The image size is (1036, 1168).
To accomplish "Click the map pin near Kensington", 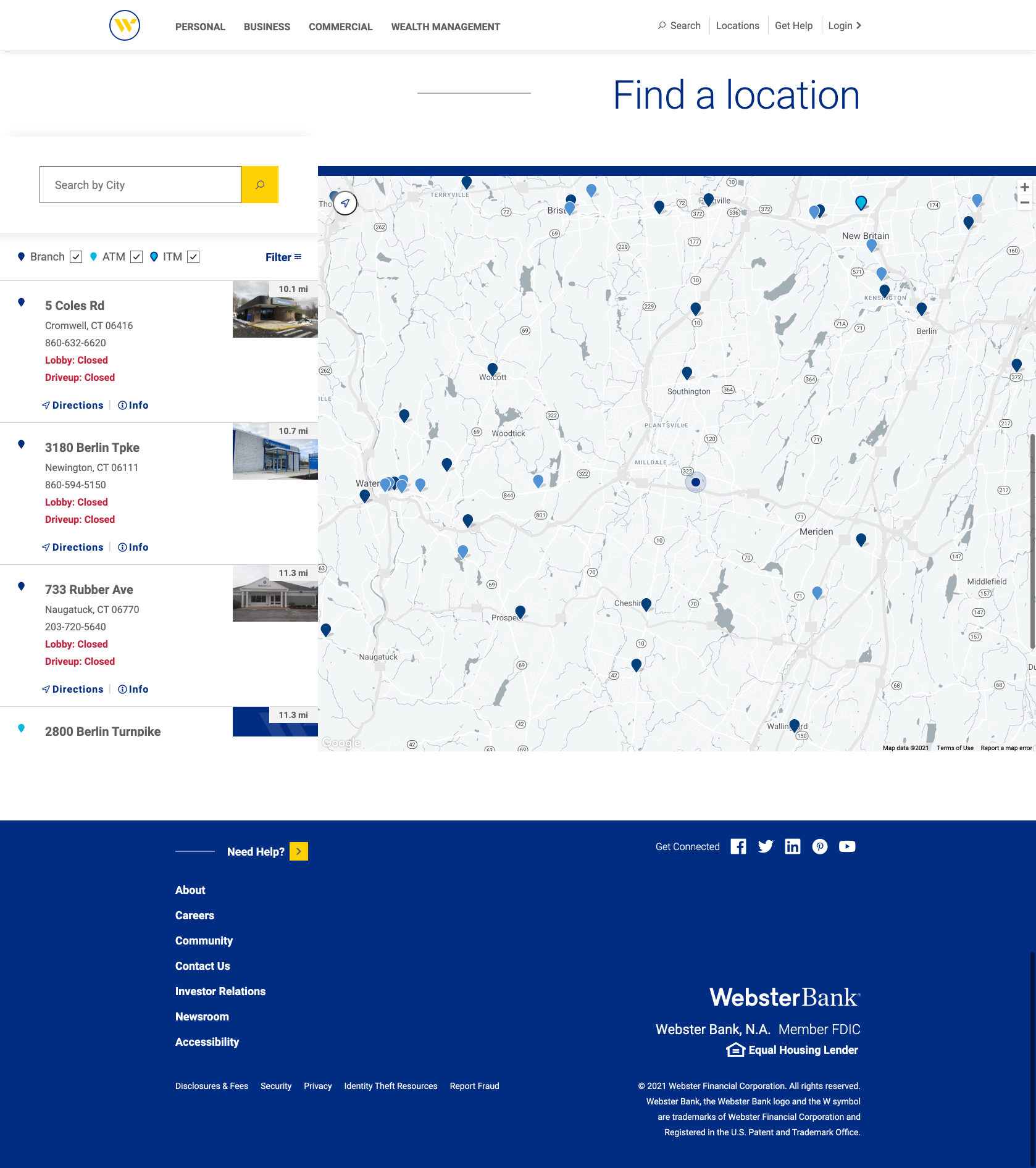I will click(885, 291).
